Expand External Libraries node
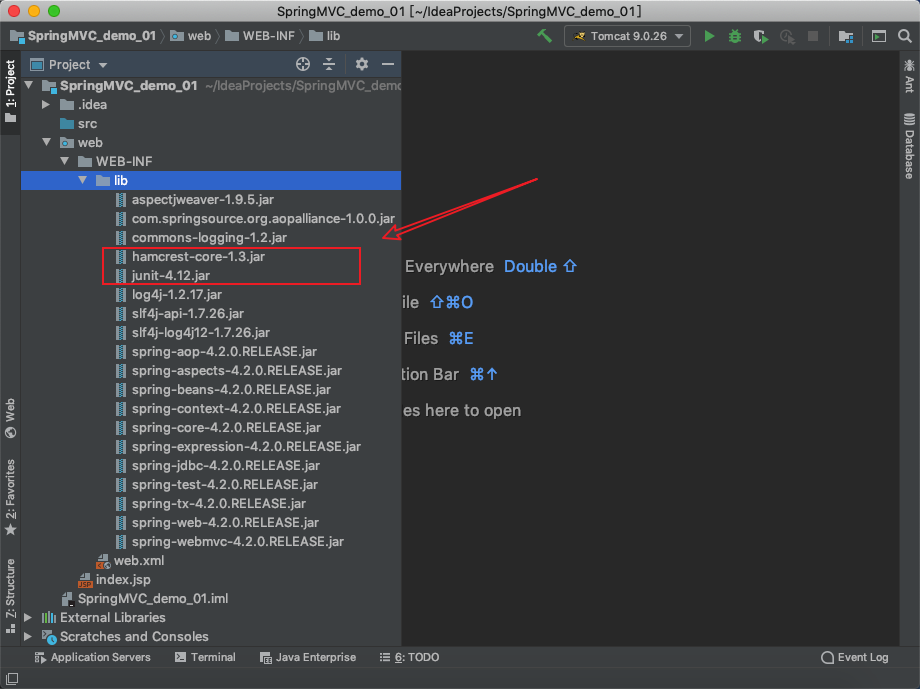This screenshot has height=689, width=920. [28, 617]
